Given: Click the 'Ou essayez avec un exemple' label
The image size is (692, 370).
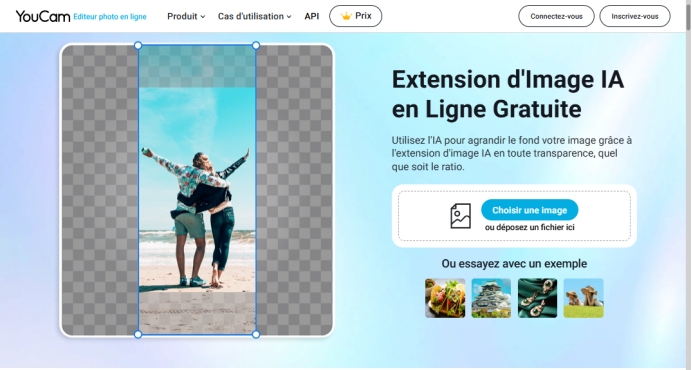Looking at the screenshot, I should click(514, 264).
